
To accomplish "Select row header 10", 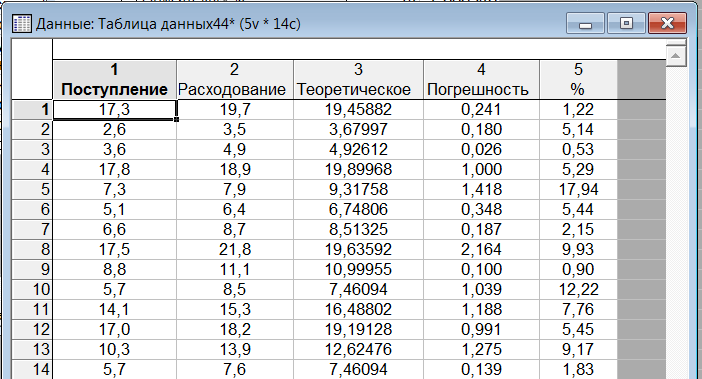I will click(x=32, y=290).
